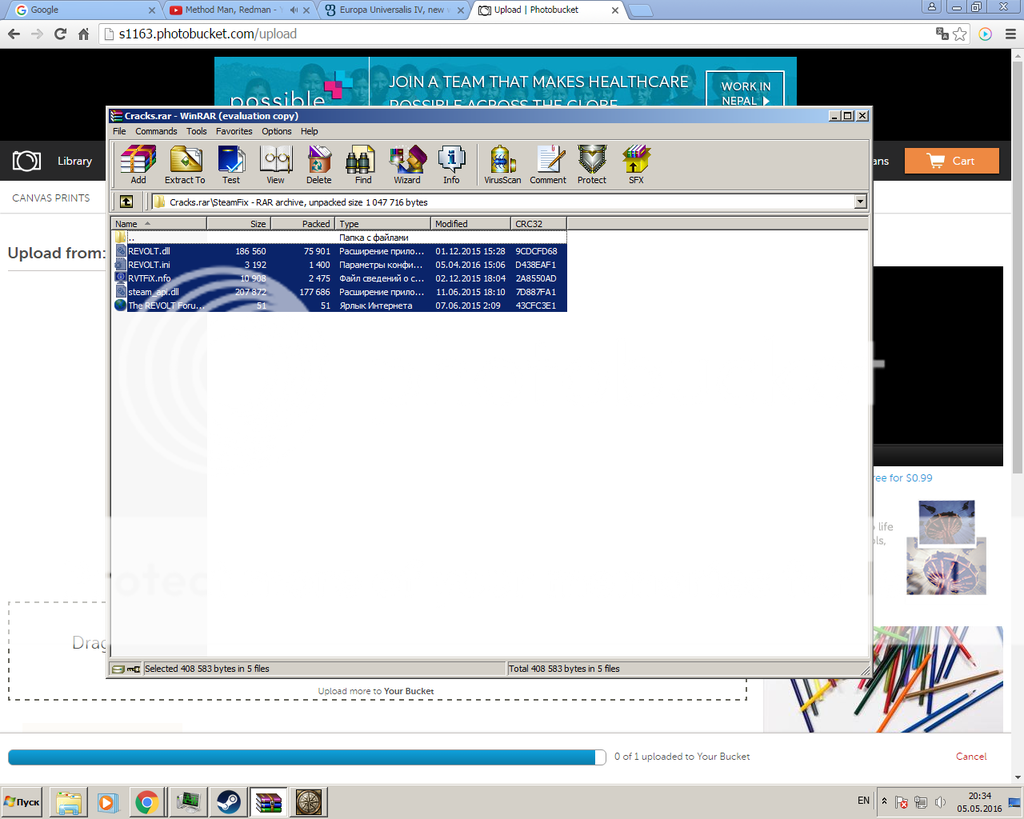Click the Cancel upload link
Image resolution: width=1024 pixels, height=819 pixels.
click(971, 757)
